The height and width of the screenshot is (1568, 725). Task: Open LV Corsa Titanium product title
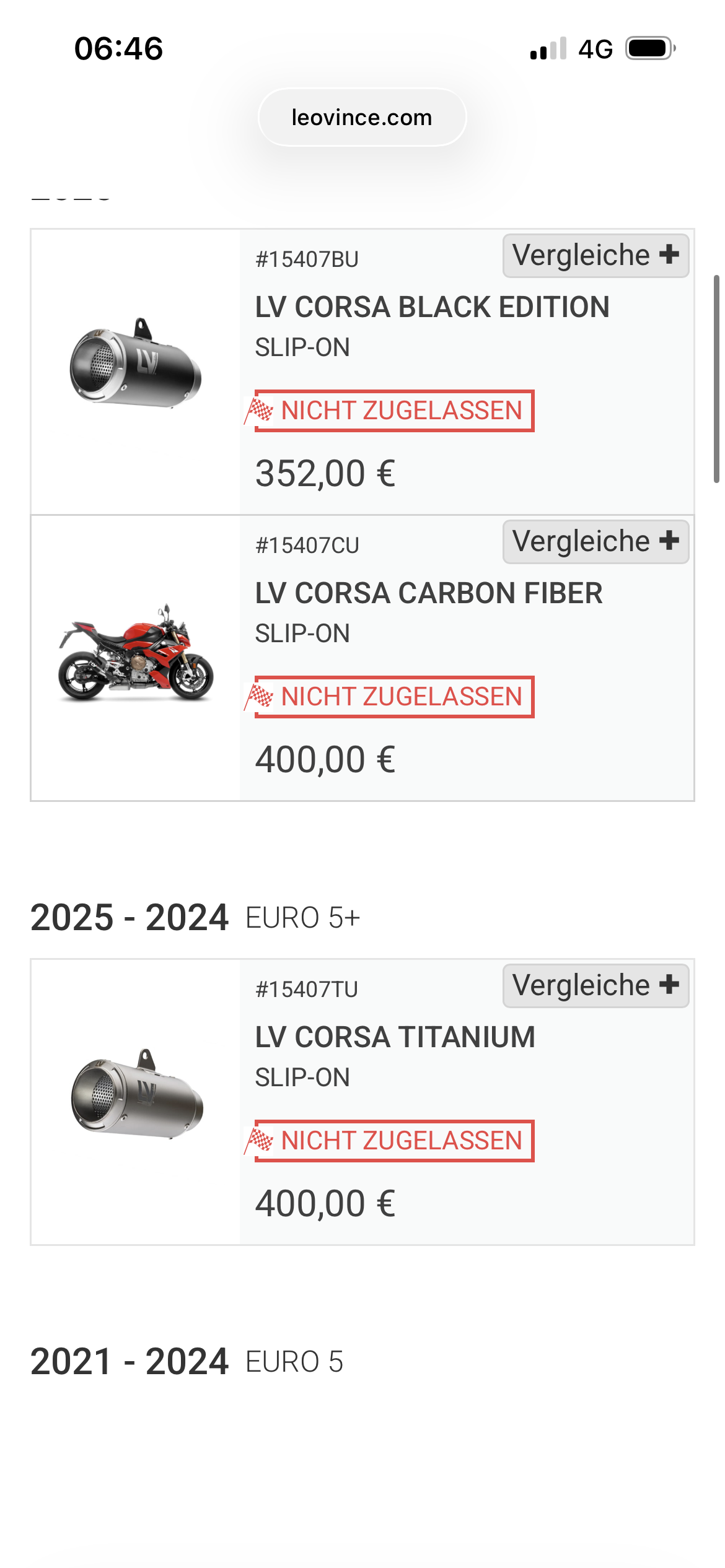395,1037
